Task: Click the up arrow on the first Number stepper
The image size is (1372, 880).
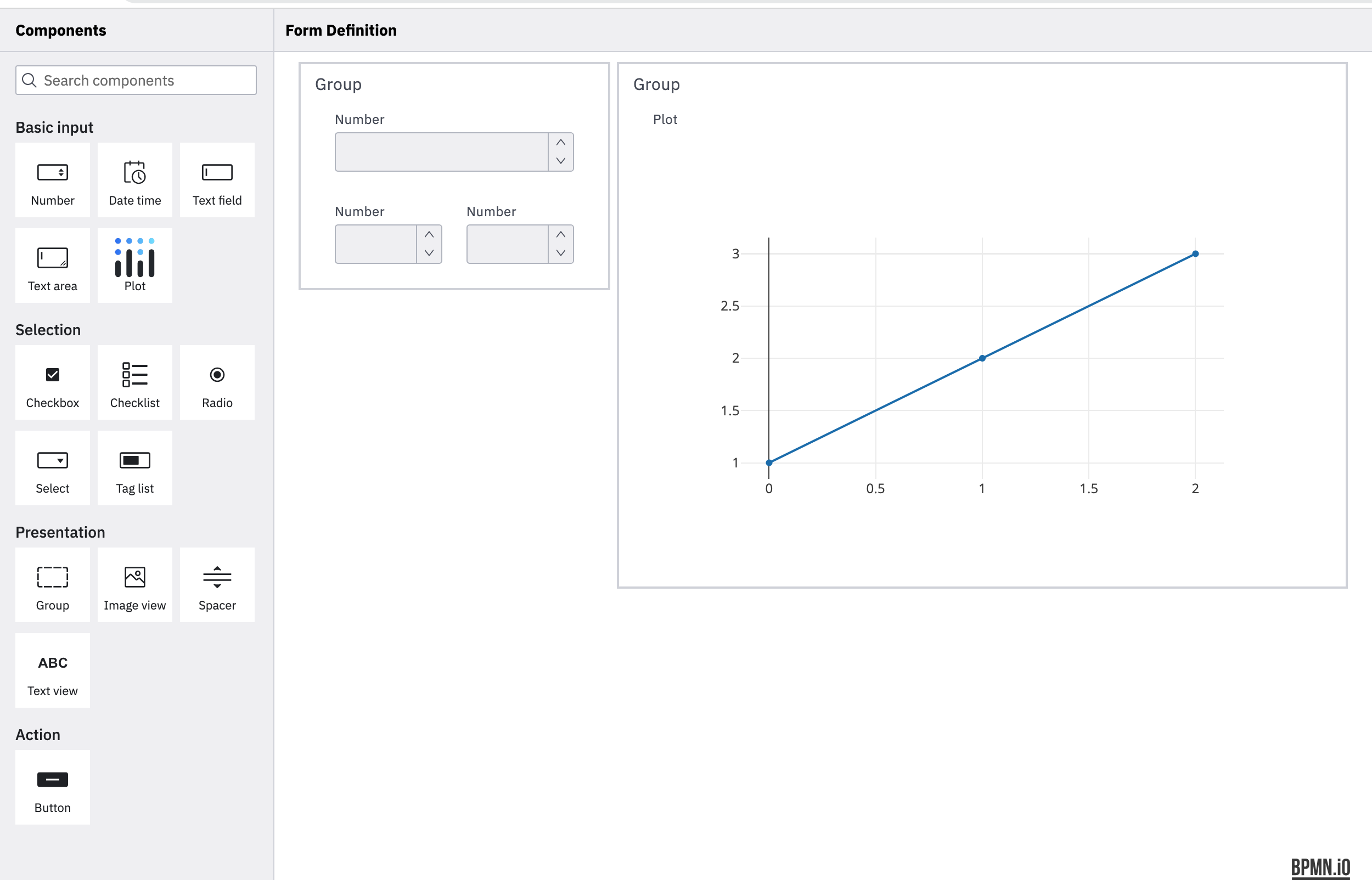Action: click(561, 142)
